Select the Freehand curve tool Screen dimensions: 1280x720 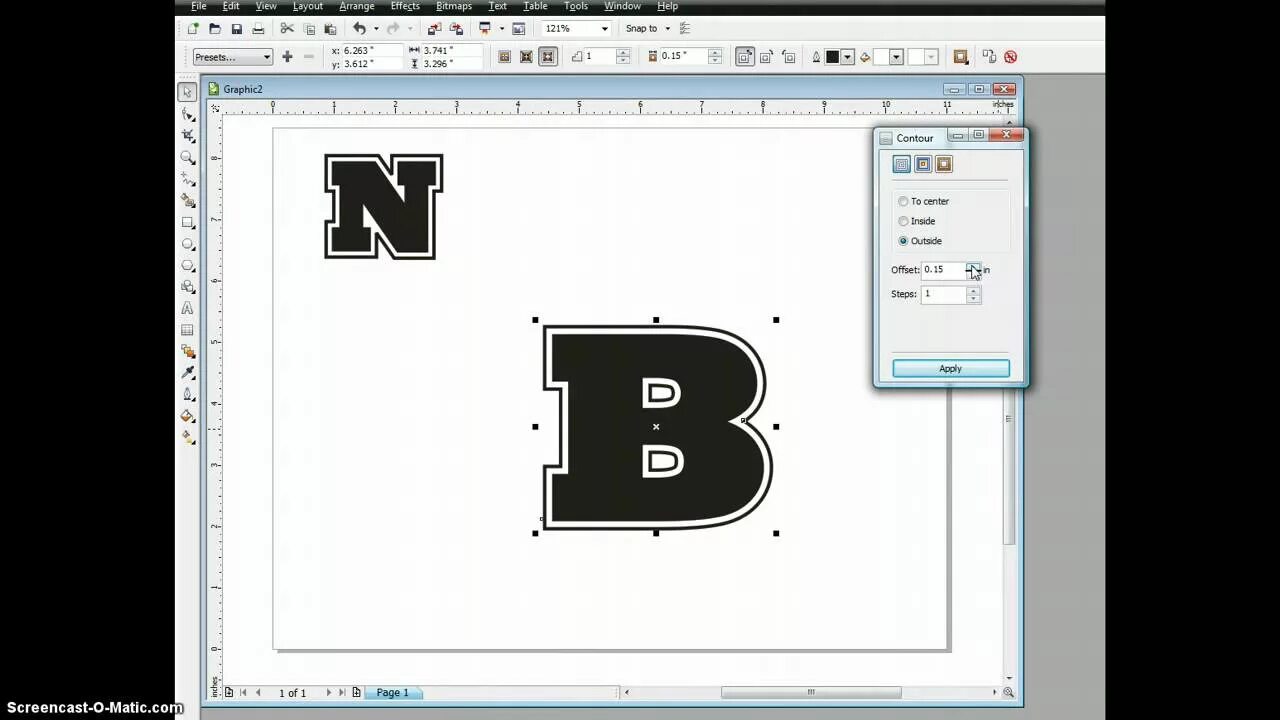point(187,179)
